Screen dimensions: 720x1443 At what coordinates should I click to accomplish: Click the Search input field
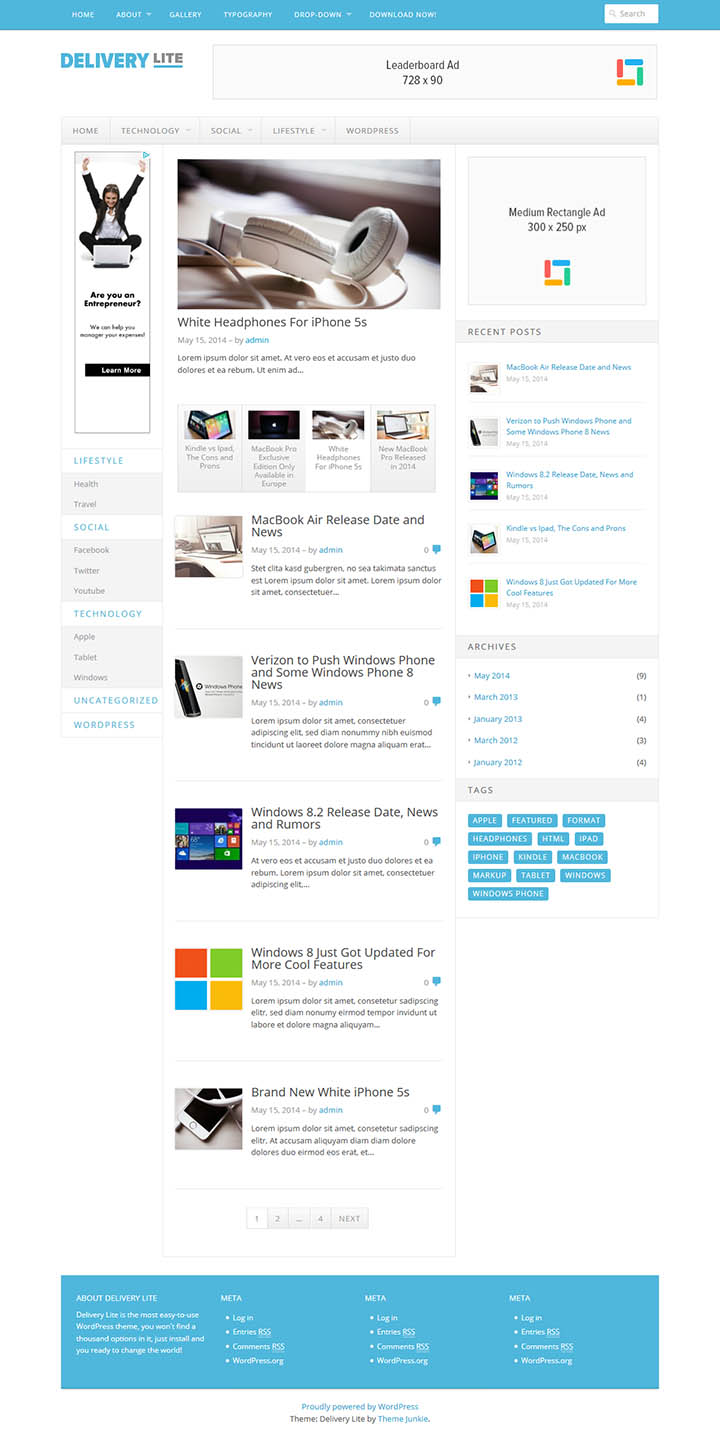click(631, 14)
